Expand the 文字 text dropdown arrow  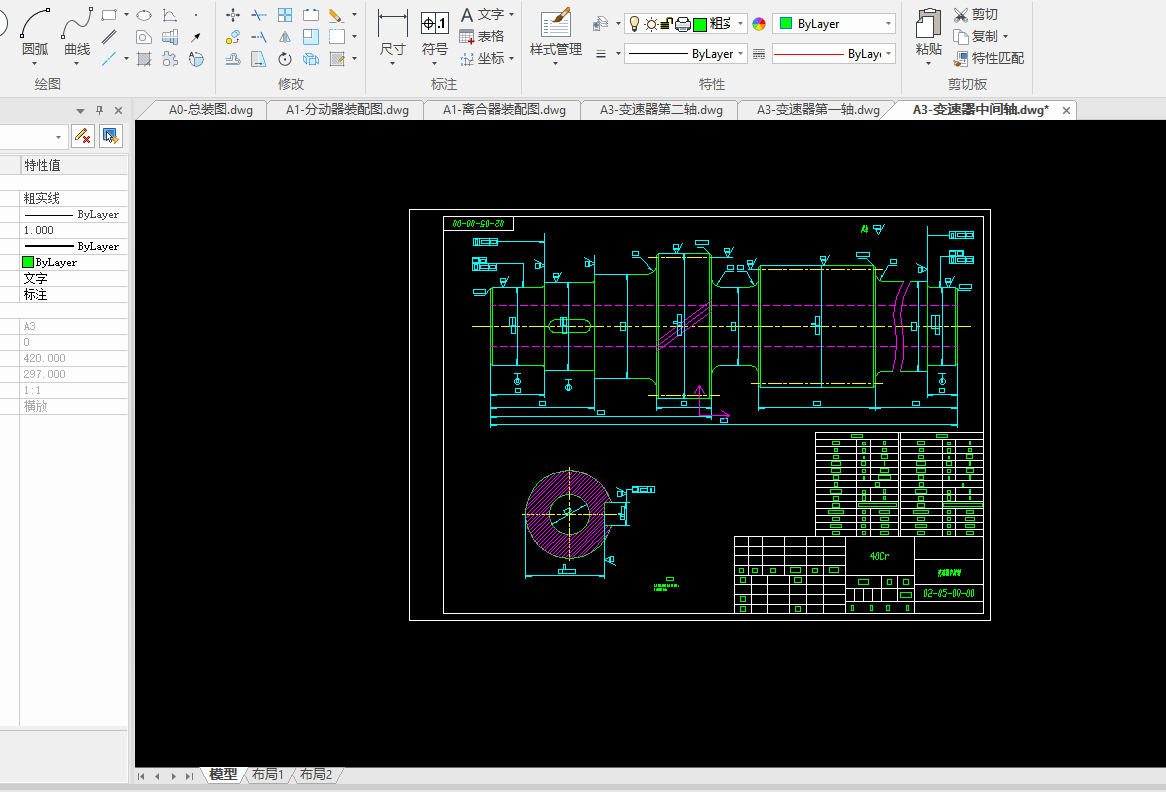(x=512, y=15)
